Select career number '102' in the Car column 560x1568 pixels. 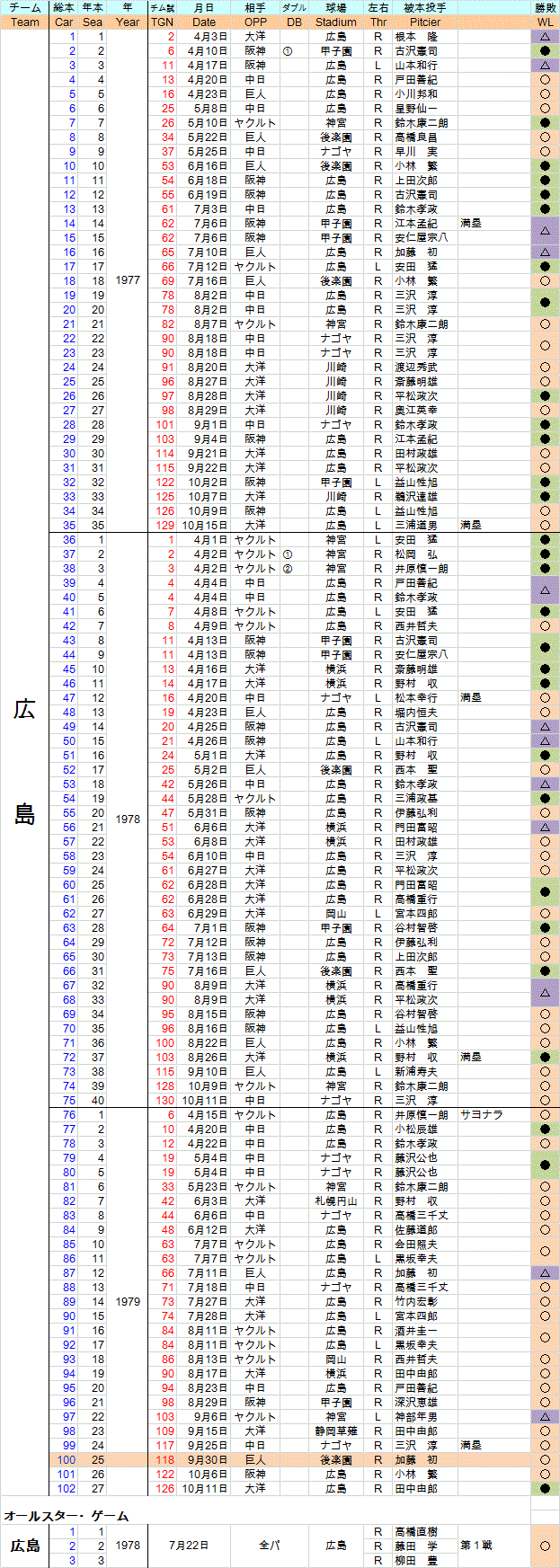pyautogui.click(x=67, y=1489)
